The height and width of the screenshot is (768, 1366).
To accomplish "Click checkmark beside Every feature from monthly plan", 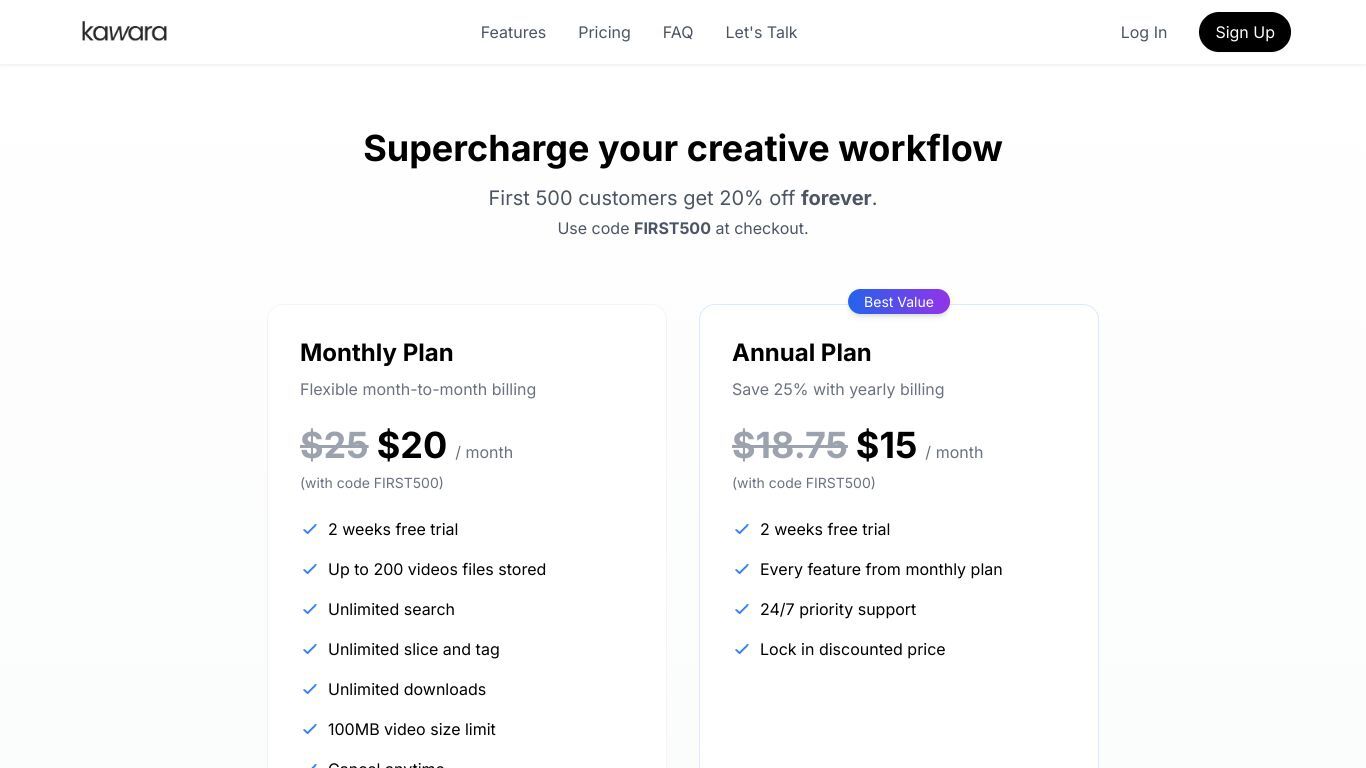I will pyautogui.click(x=742, y=569).
